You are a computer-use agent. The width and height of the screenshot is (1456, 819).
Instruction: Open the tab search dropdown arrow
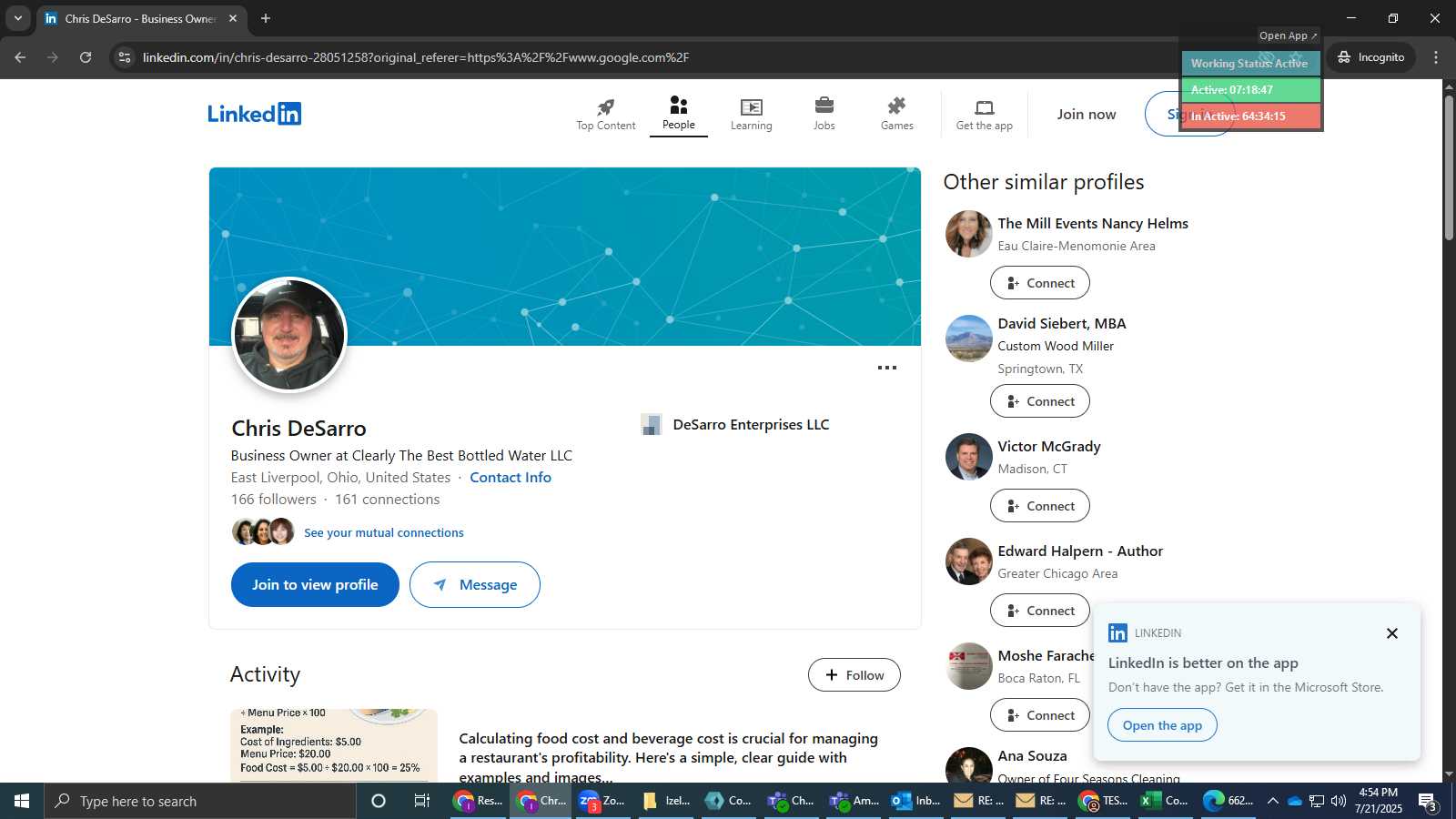[x=17, y=18]
